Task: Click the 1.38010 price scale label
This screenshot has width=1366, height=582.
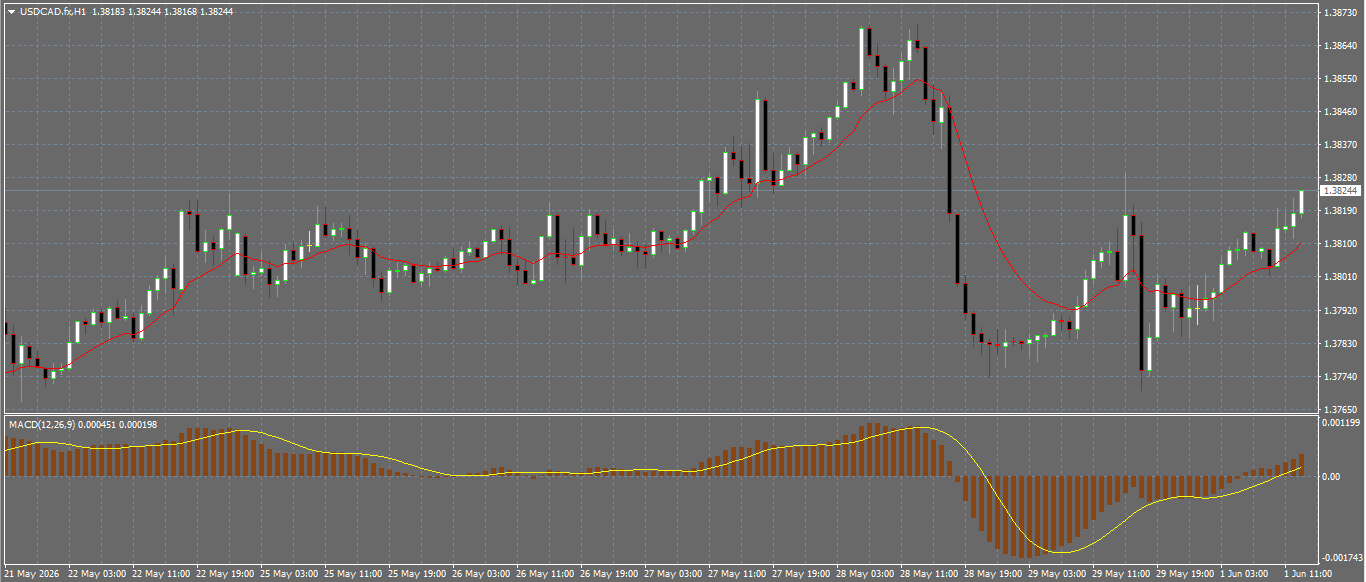Action: tap(1339, 277)
